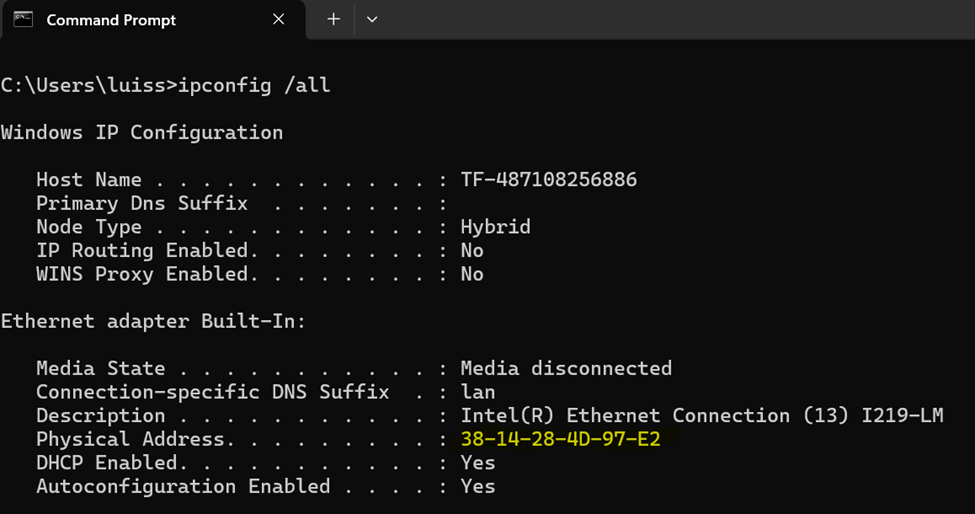Close the Command Prompt tab

[279, 19]
